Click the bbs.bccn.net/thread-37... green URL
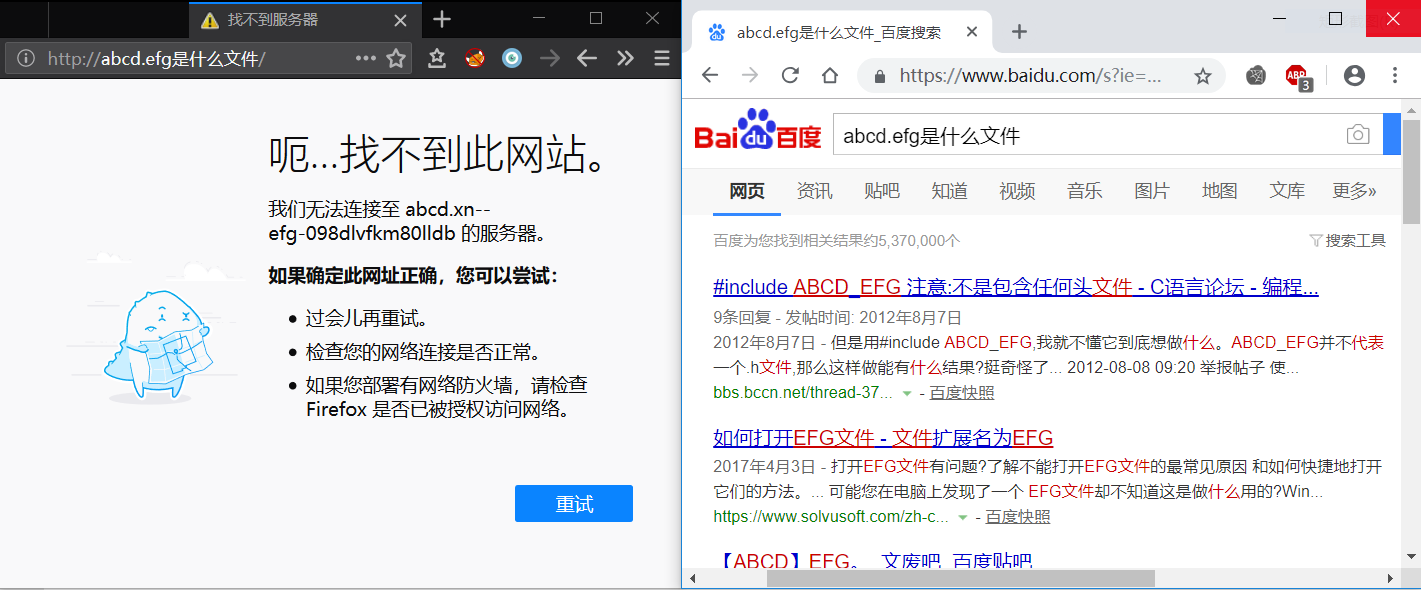 pyautogui.click(x=803, y=393)
